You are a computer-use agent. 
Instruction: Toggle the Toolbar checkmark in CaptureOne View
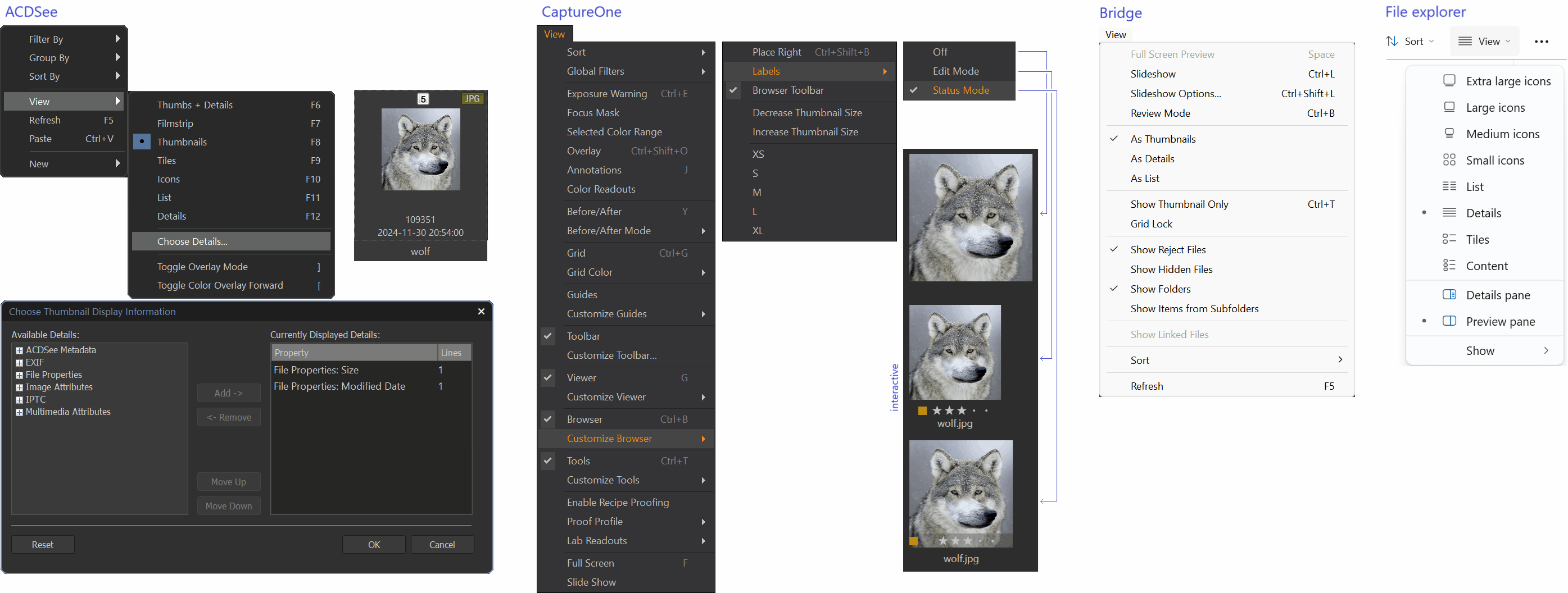tap(548, 336)
